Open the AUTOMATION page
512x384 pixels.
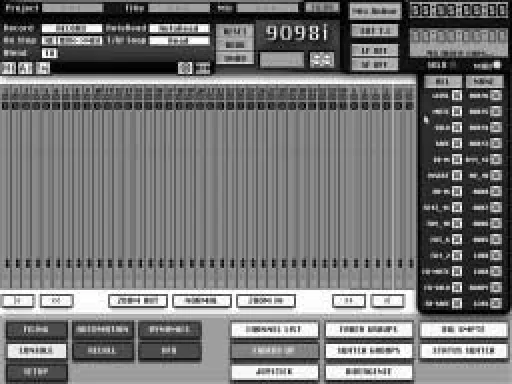[103, 330]
